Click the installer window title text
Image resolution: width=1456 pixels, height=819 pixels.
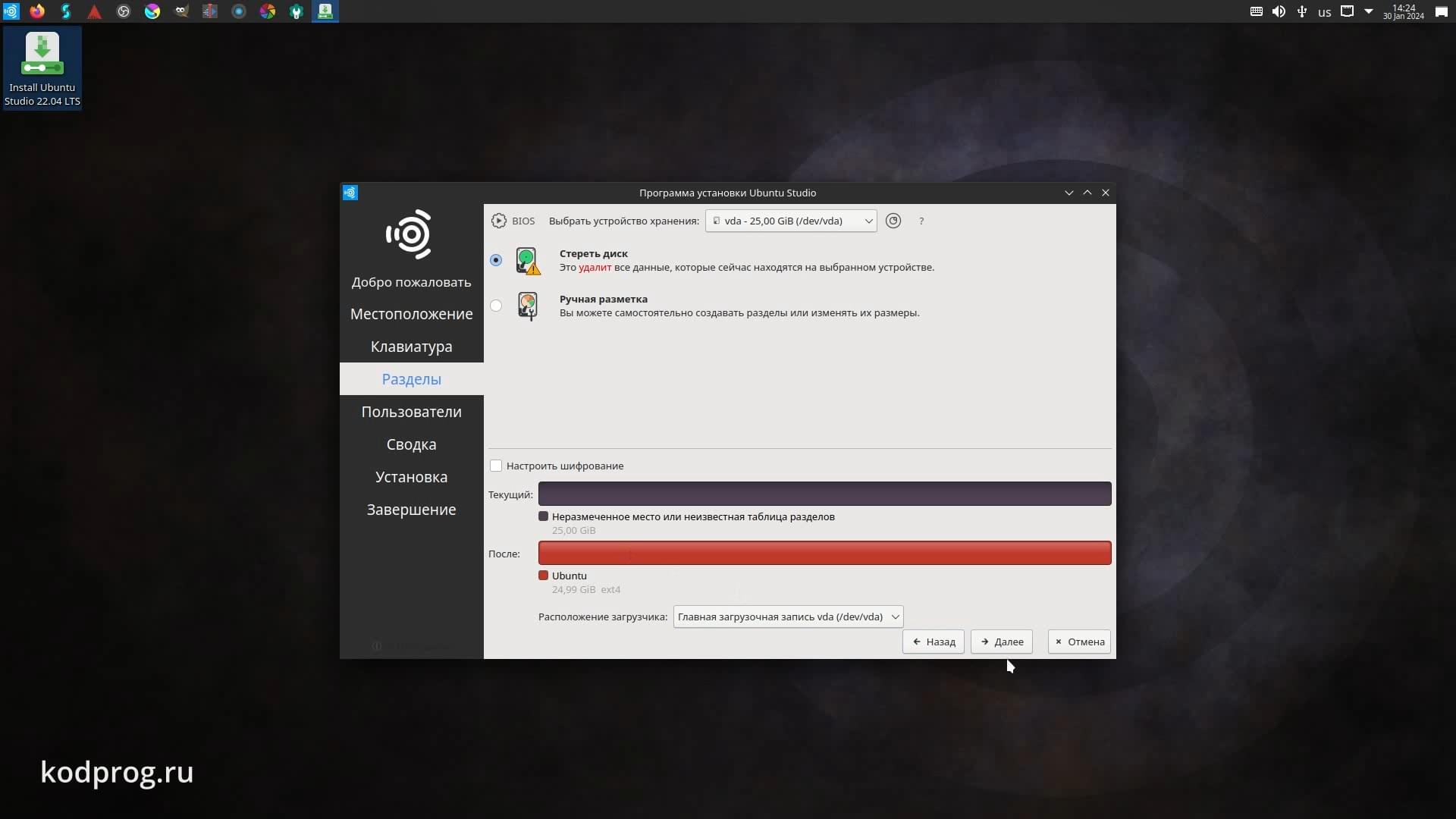[728, 193]
